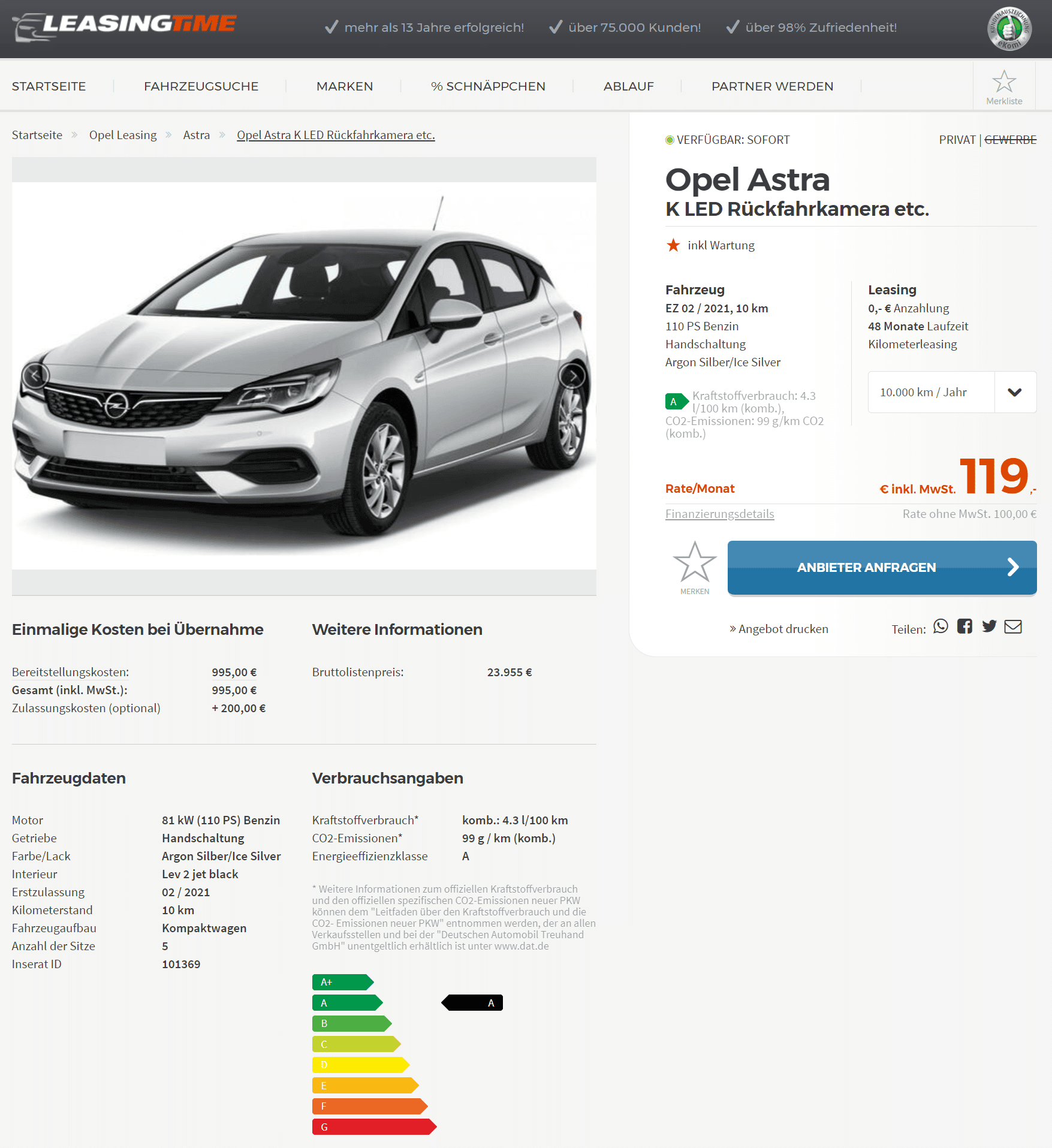Click the current offer breadcrumb link

[336, 135]
